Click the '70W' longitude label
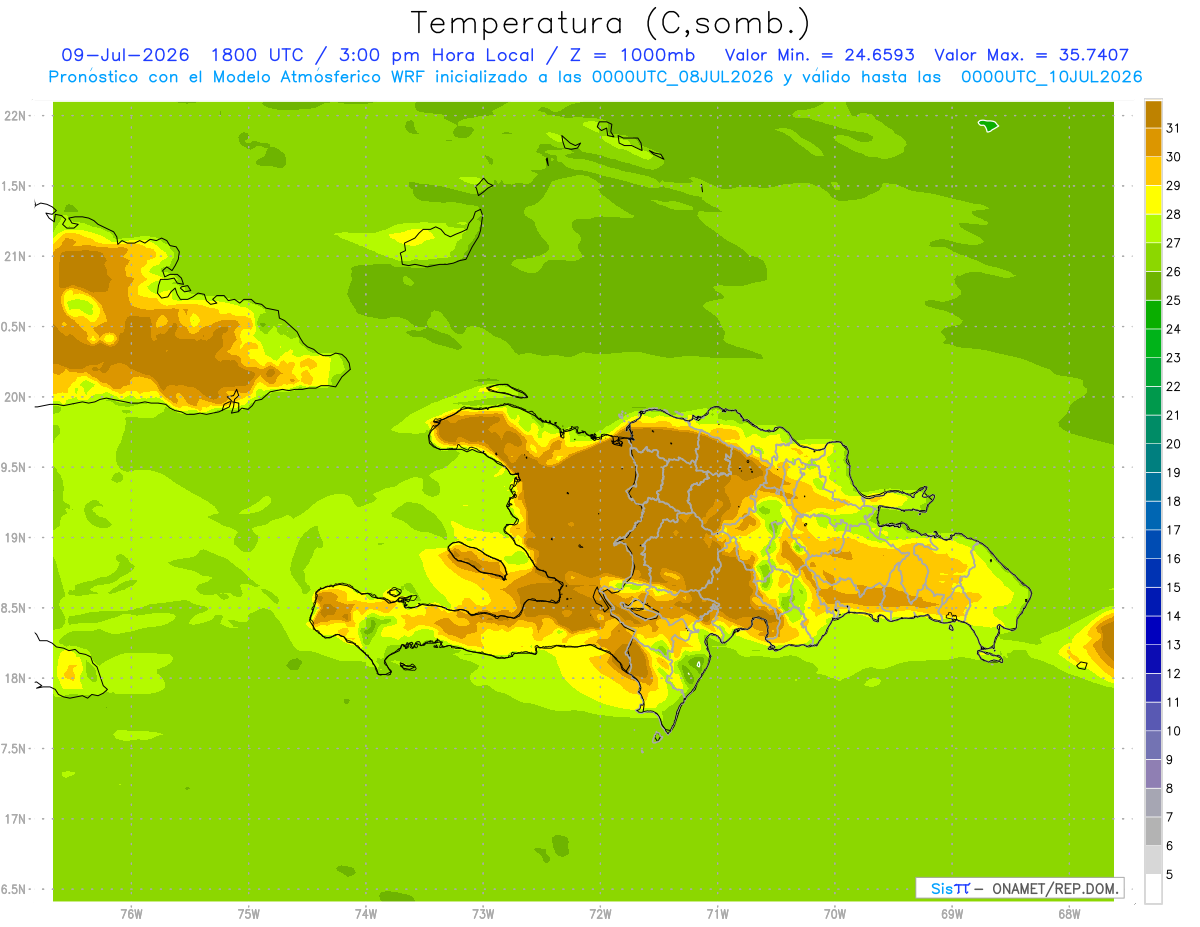This screenshot has width=1200, height=927. coord(835,913)
